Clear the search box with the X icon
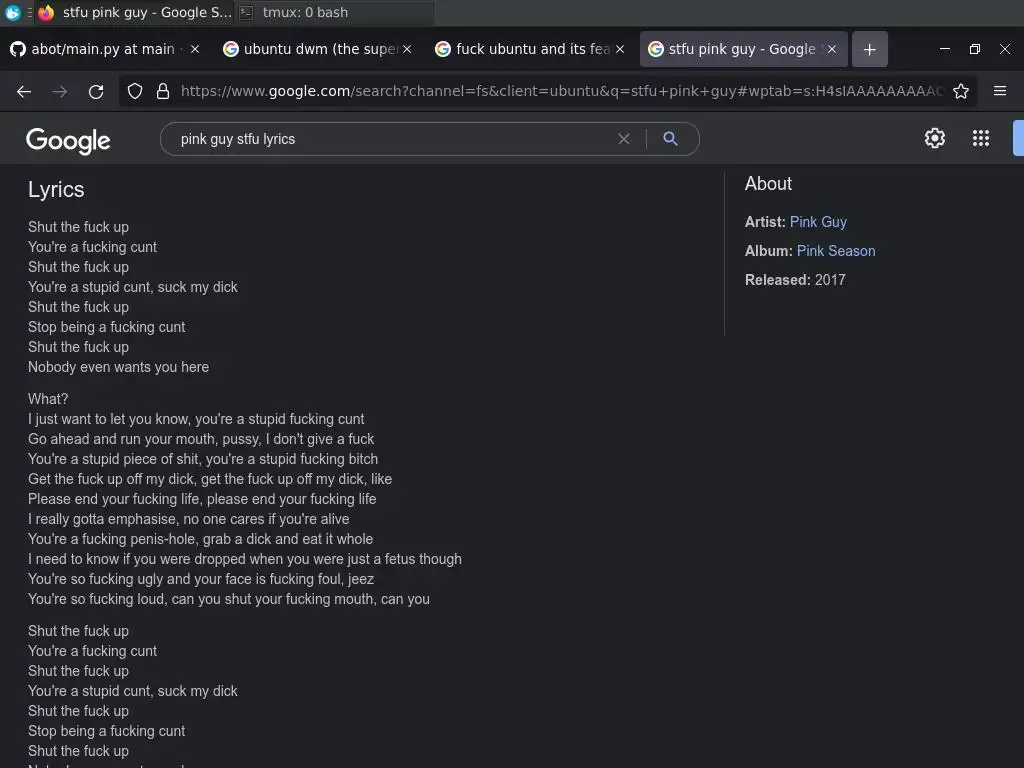This screenshot has height=768, width=1024. [624, 138]
